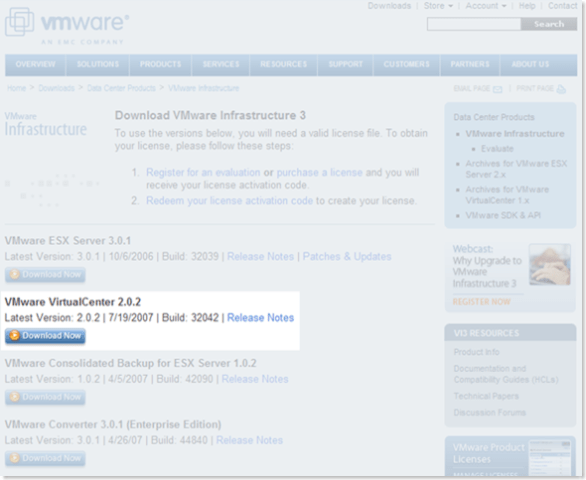The image size is (586, 480).
Task: Open the Solutions navigation tab
Action: pyautogui.click(x=98, y=64)
